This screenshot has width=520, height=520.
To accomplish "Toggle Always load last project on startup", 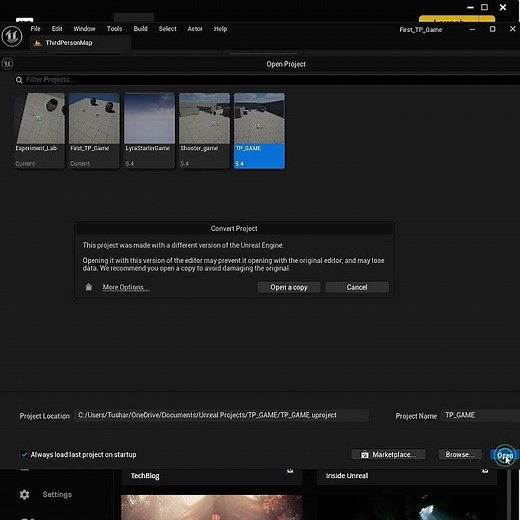I will point(24,454).
